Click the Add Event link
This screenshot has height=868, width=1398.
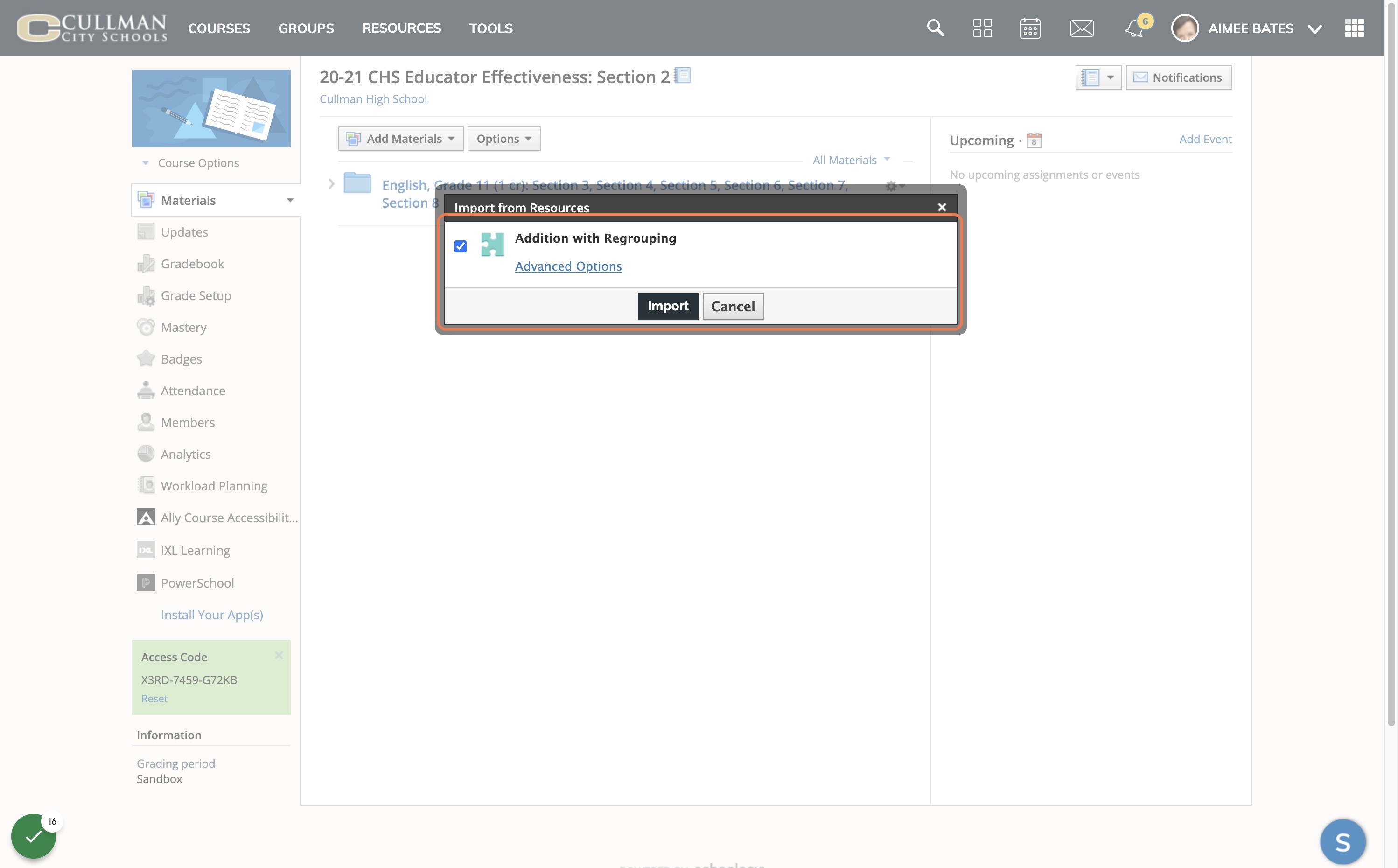coord(1205,139)
